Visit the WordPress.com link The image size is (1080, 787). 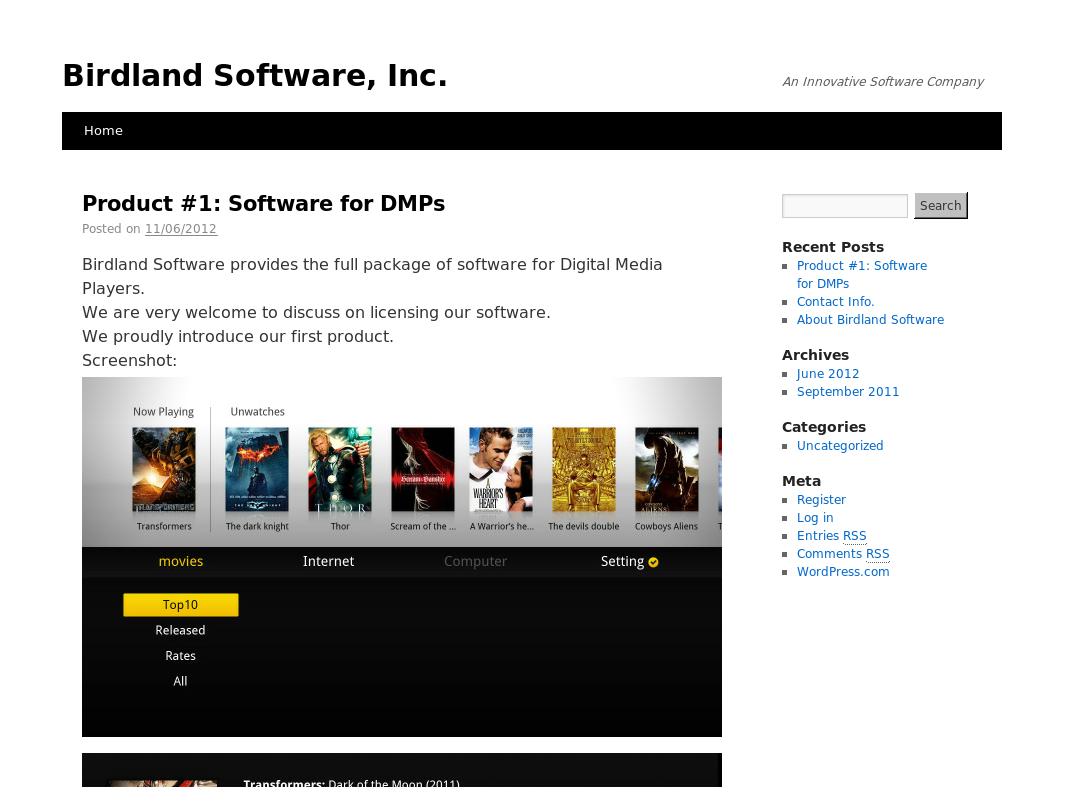click(x=842, y=571)
